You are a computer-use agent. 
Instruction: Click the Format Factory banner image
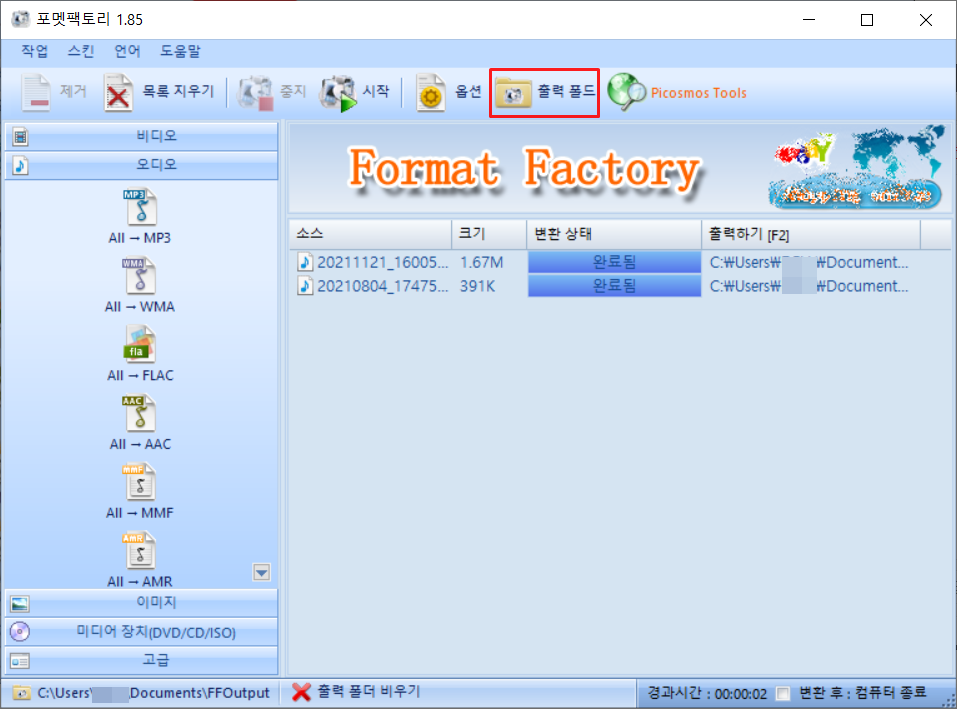[619, 168]
